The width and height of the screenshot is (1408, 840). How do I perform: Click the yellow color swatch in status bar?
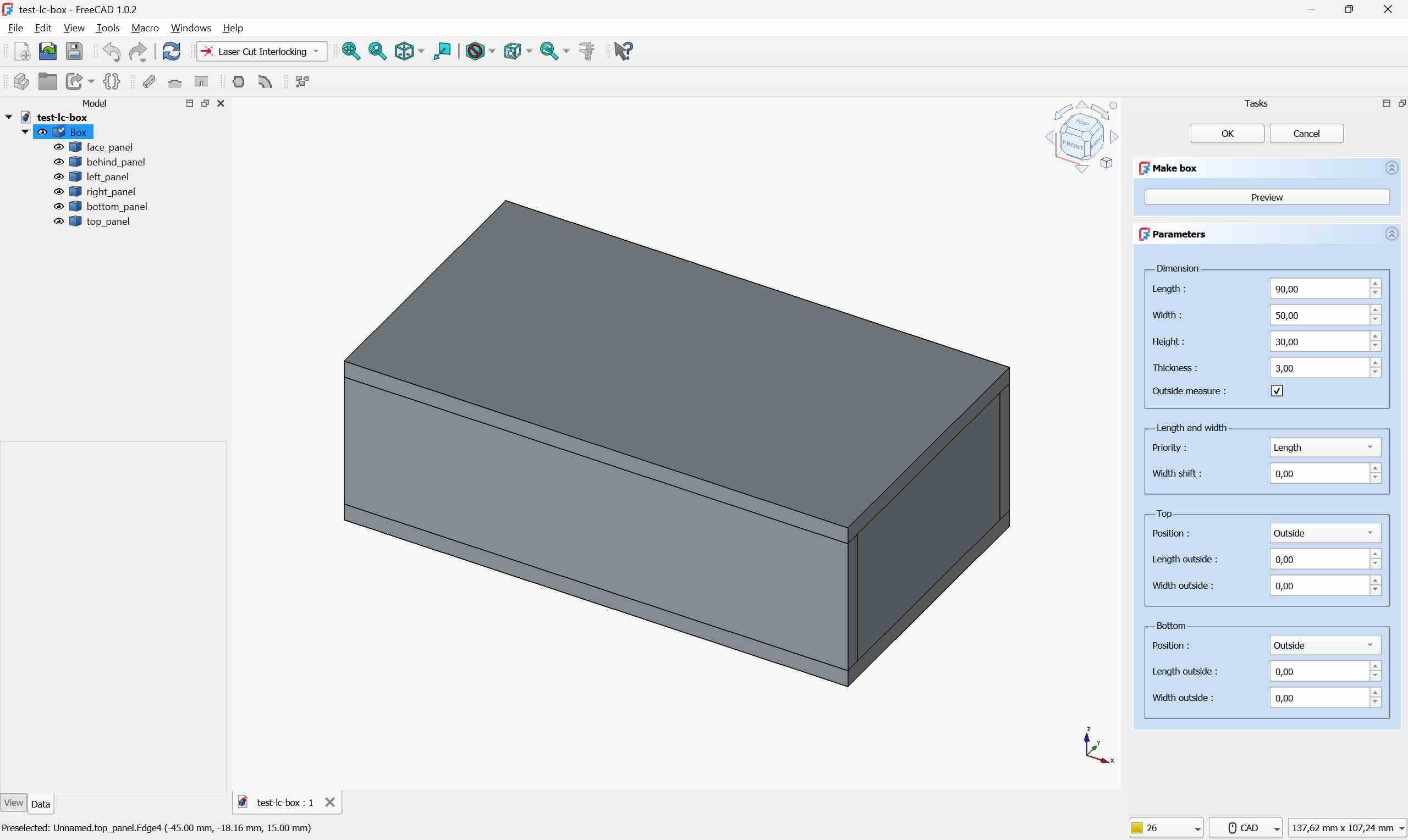[1137, 827]
